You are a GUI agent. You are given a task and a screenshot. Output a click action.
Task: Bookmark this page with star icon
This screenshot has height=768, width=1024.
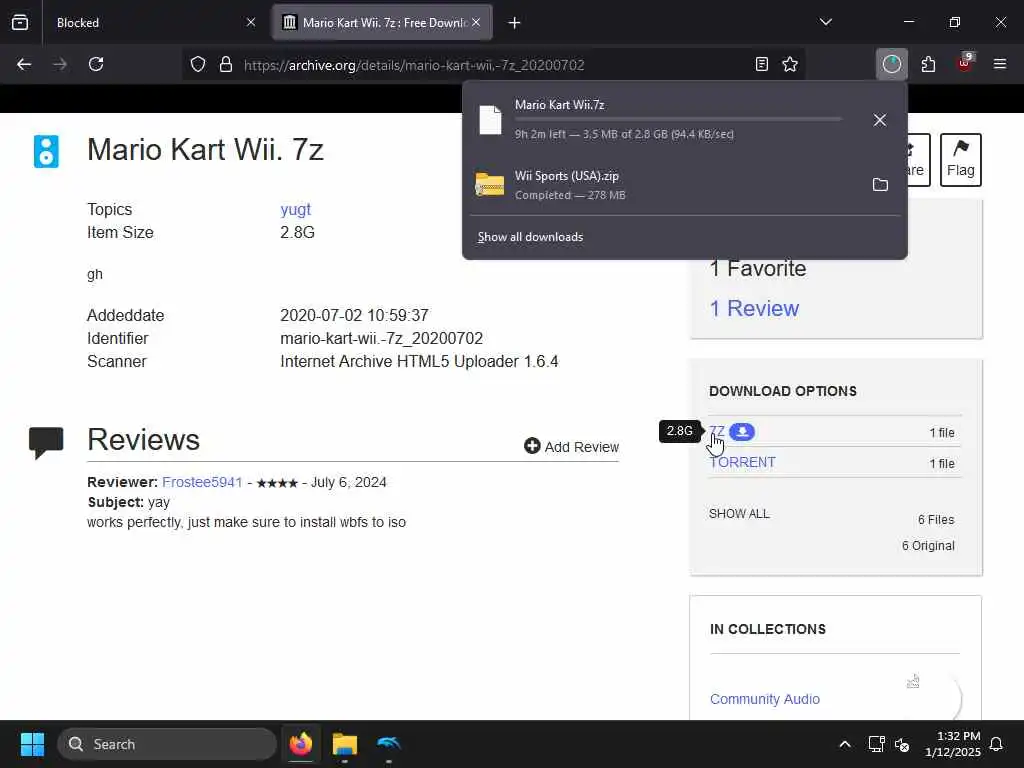coord(790,65)
